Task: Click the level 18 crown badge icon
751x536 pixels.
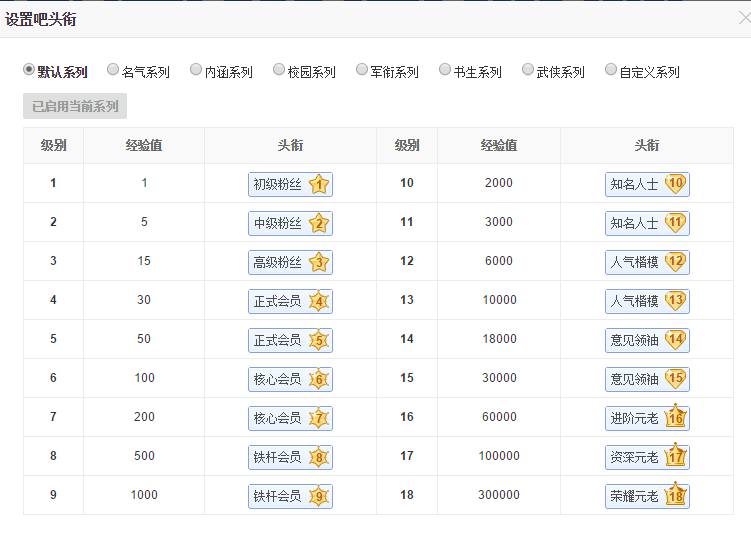Action: click(676, 495)
